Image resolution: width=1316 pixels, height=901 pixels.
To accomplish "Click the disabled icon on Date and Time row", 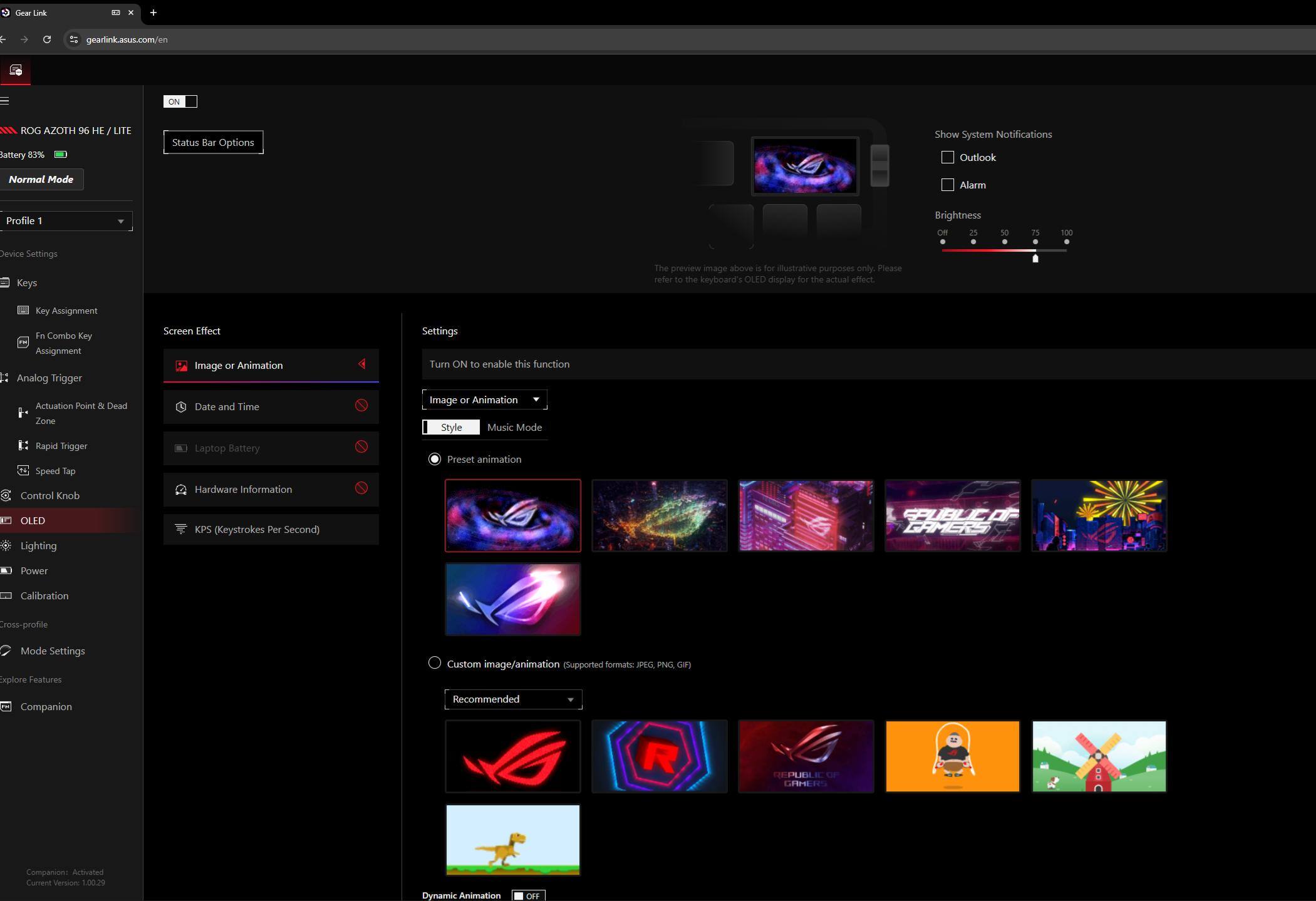I will (x=361, y=406).
